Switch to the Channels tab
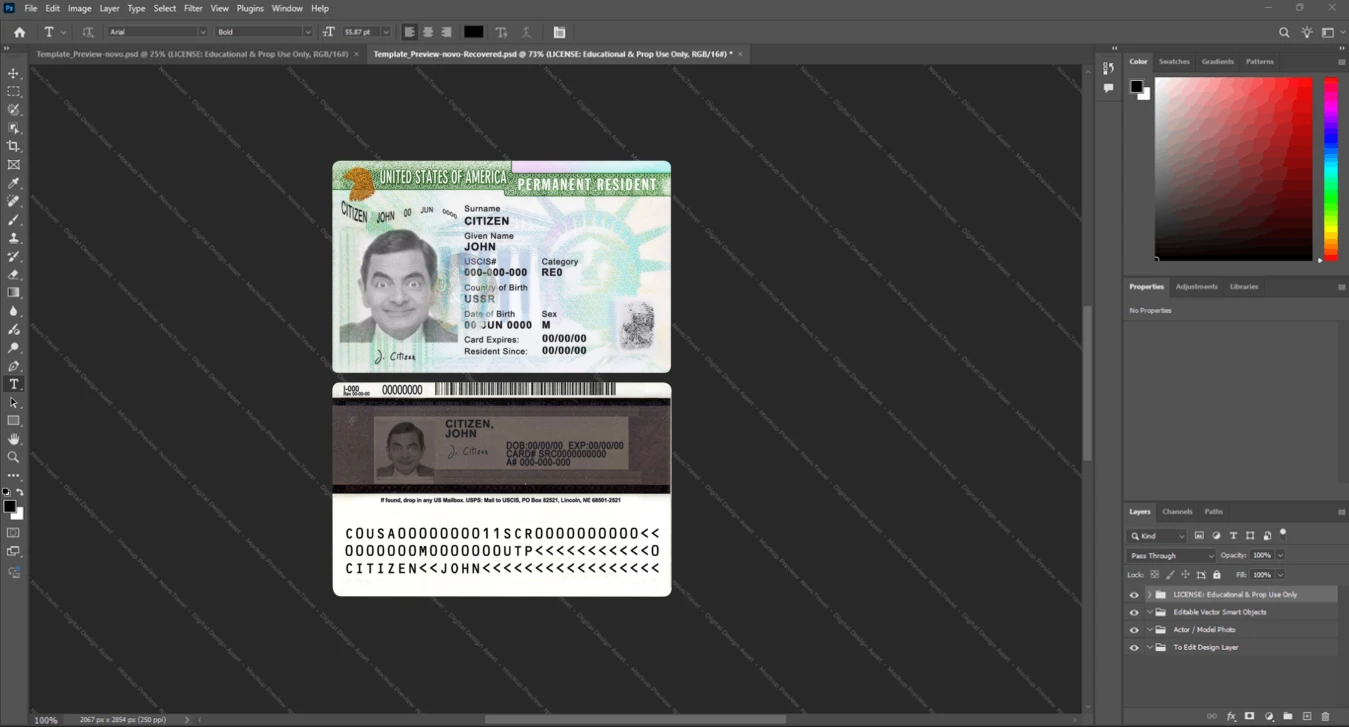Screen dimensions: 1349x727 pyautogui.click(x=1177, y=511)
